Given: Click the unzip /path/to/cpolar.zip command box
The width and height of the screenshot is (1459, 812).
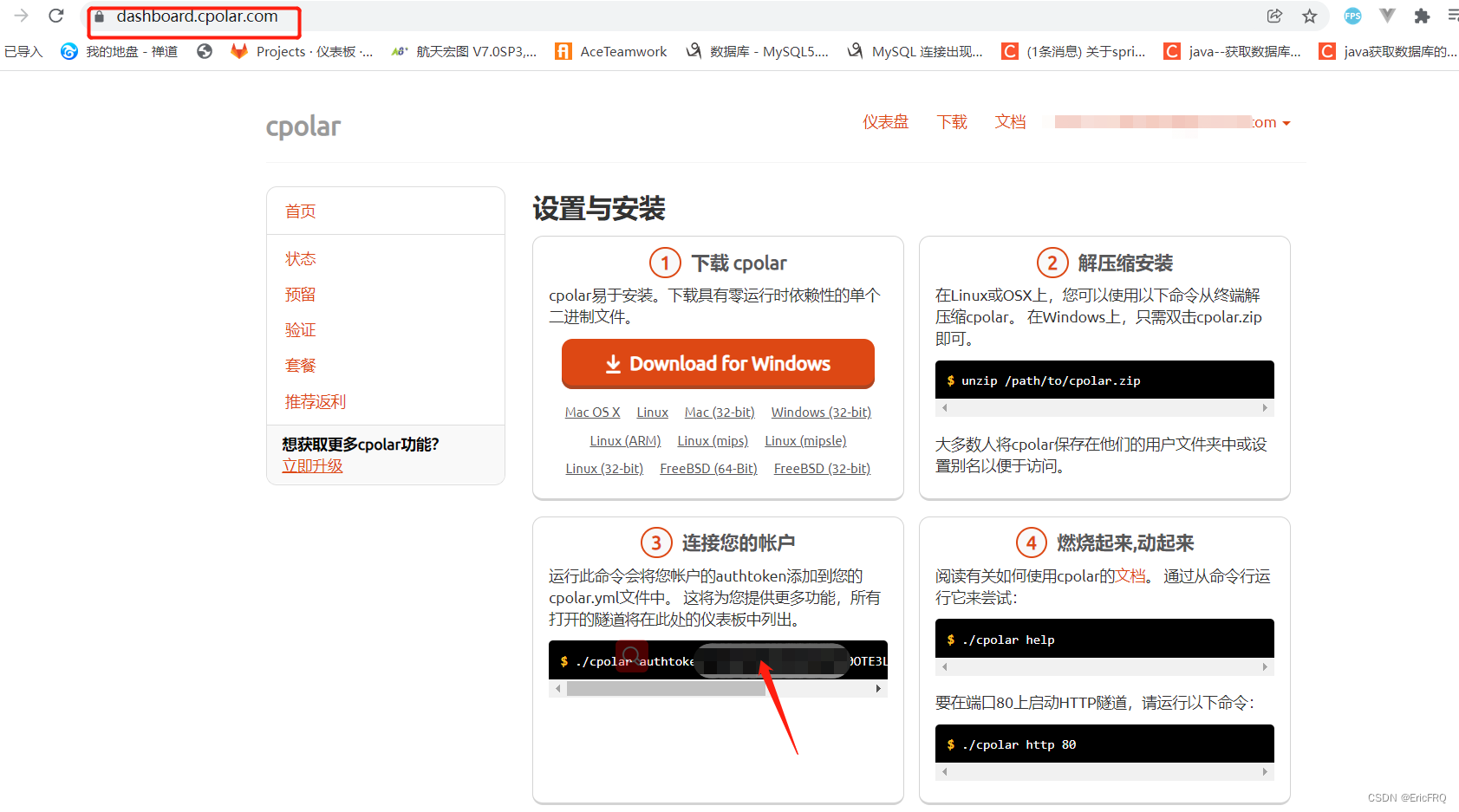Looking at the screenshot, I should [1104, 380].
